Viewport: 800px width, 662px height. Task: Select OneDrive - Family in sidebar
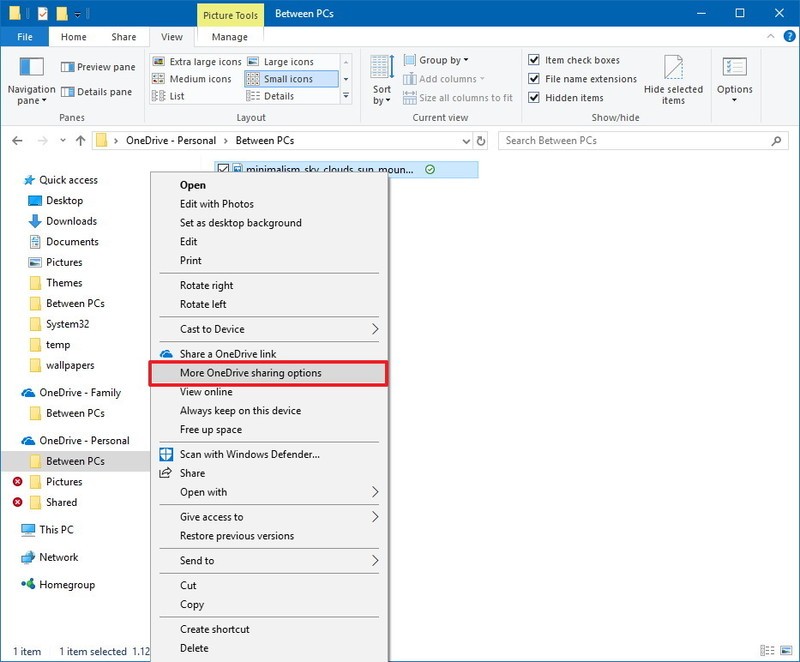71,393
